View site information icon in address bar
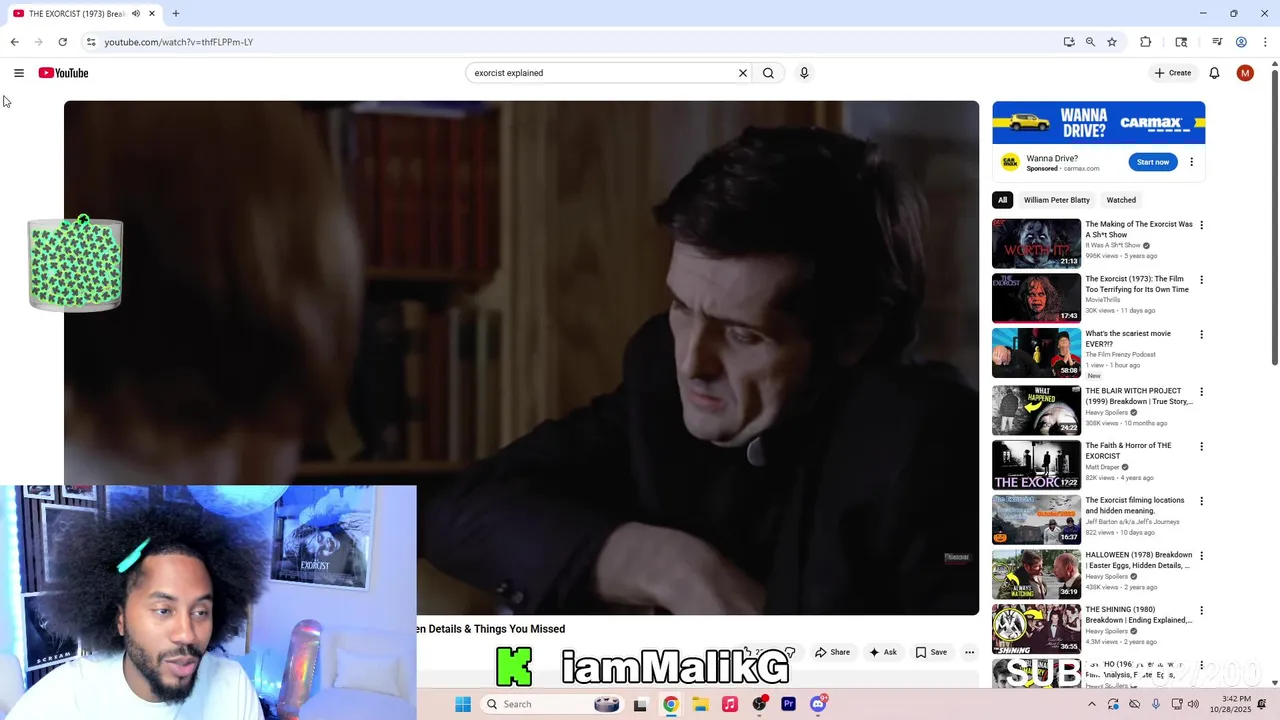The height and width of the screenshot is (720, 1280). click(91, 42)
